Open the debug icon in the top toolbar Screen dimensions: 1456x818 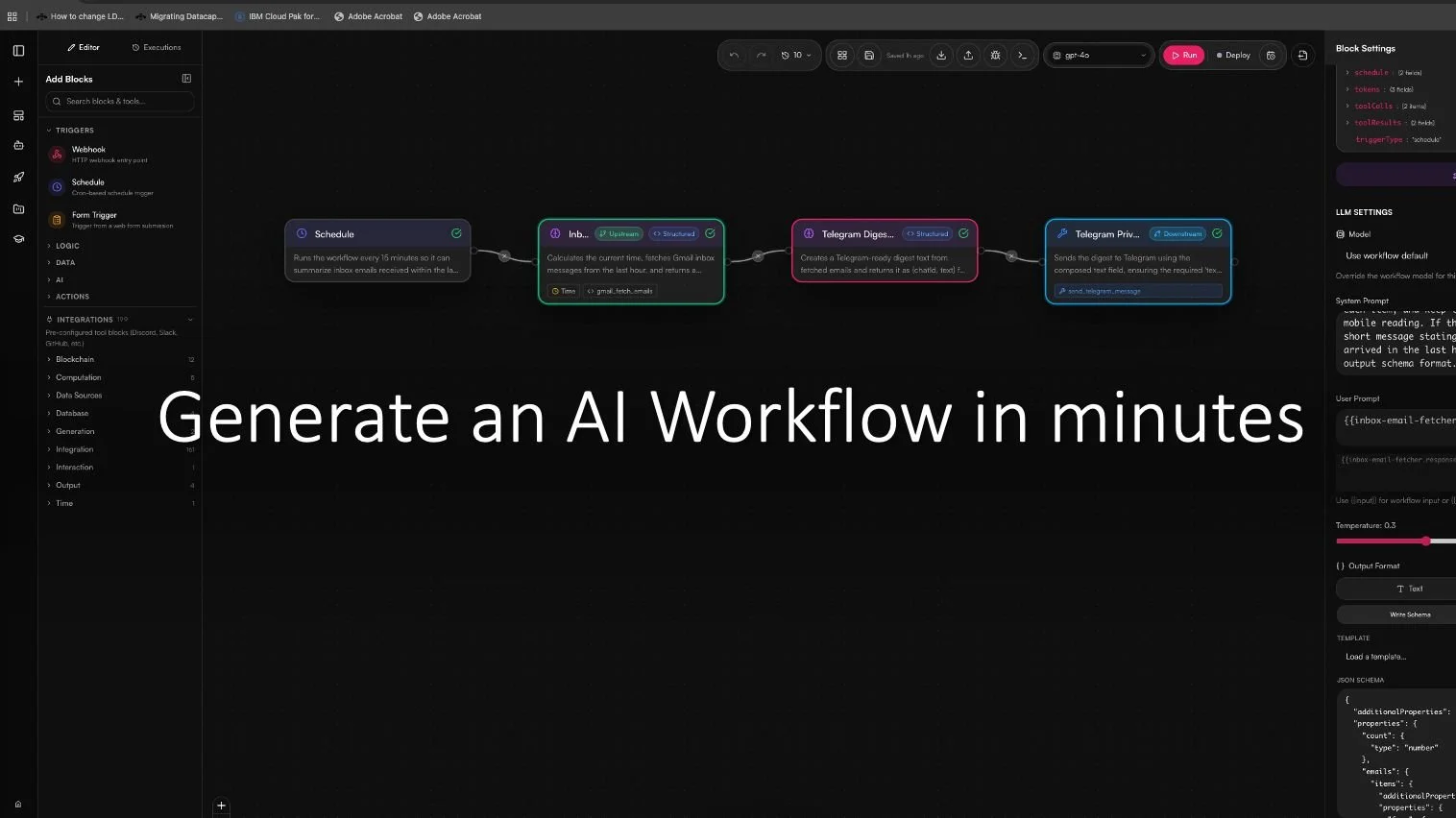996,55
